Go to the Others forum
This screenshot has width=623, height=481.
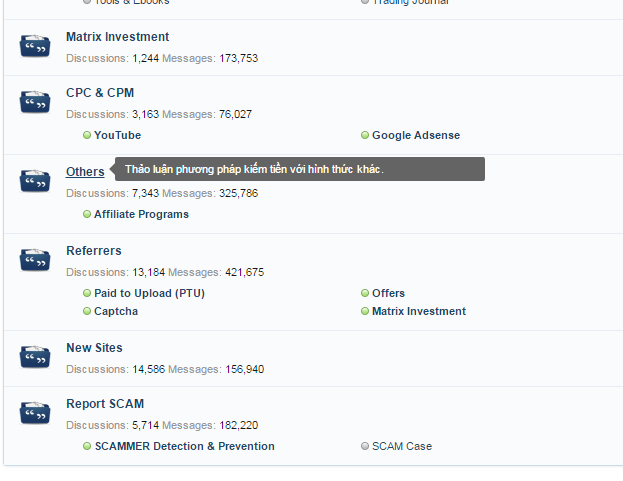pos(85,172)
